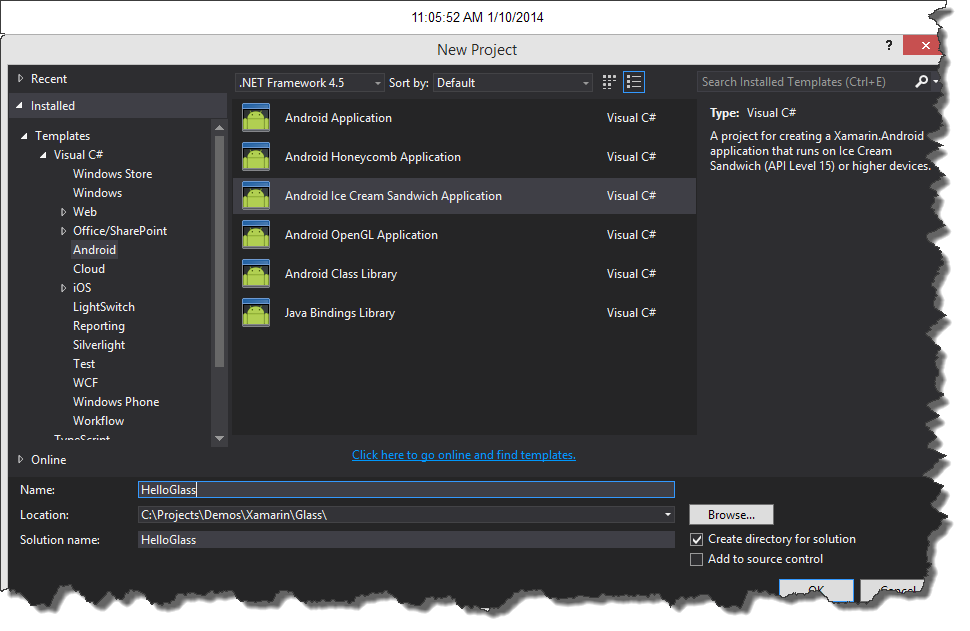Select Cloud template category
The image size is (970, 631).
click(89, 268)
